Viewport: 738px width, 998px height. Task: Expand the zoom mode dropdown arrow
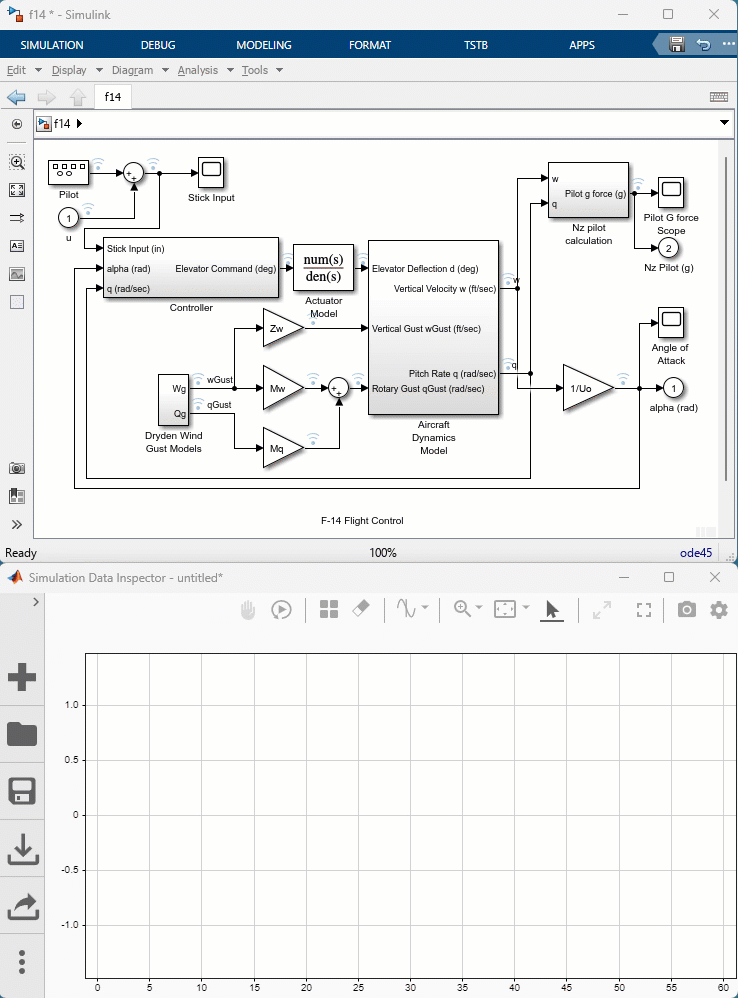(x=479, y=609)
